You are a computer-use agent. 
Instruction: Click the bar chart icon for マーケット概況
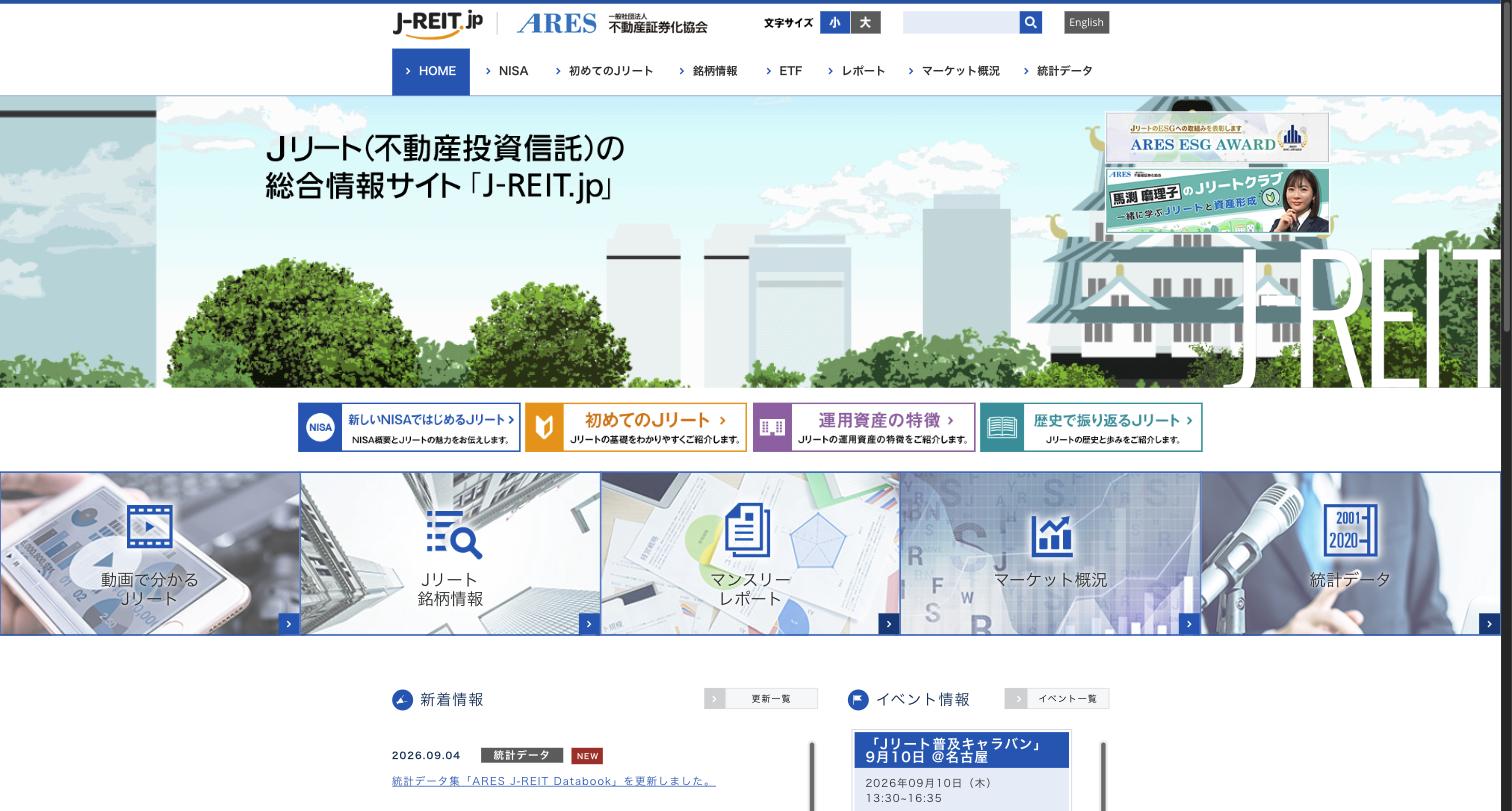pyautogui.click(x=1051, y=535)
